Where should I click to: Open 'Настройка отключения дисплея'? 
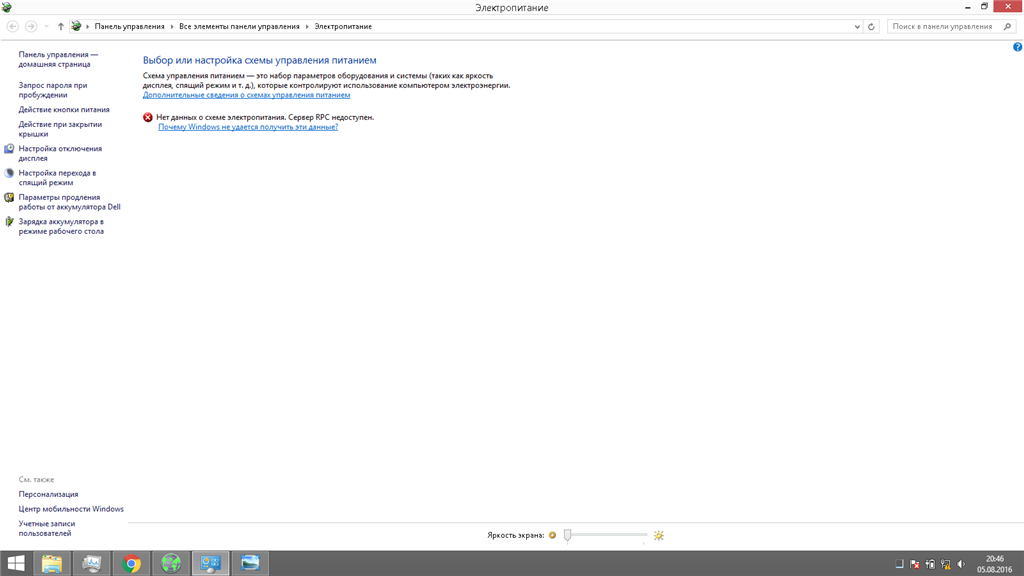click(60, 153)
